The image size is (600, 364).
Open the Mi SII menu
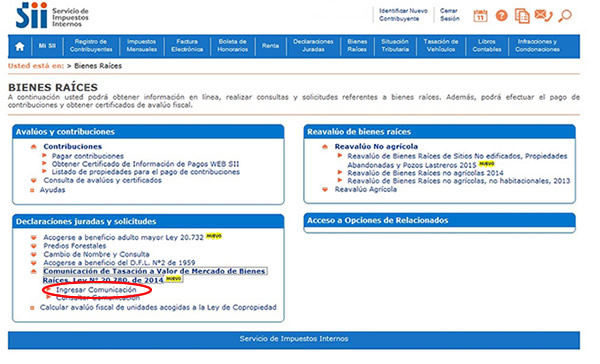(47, 46)
